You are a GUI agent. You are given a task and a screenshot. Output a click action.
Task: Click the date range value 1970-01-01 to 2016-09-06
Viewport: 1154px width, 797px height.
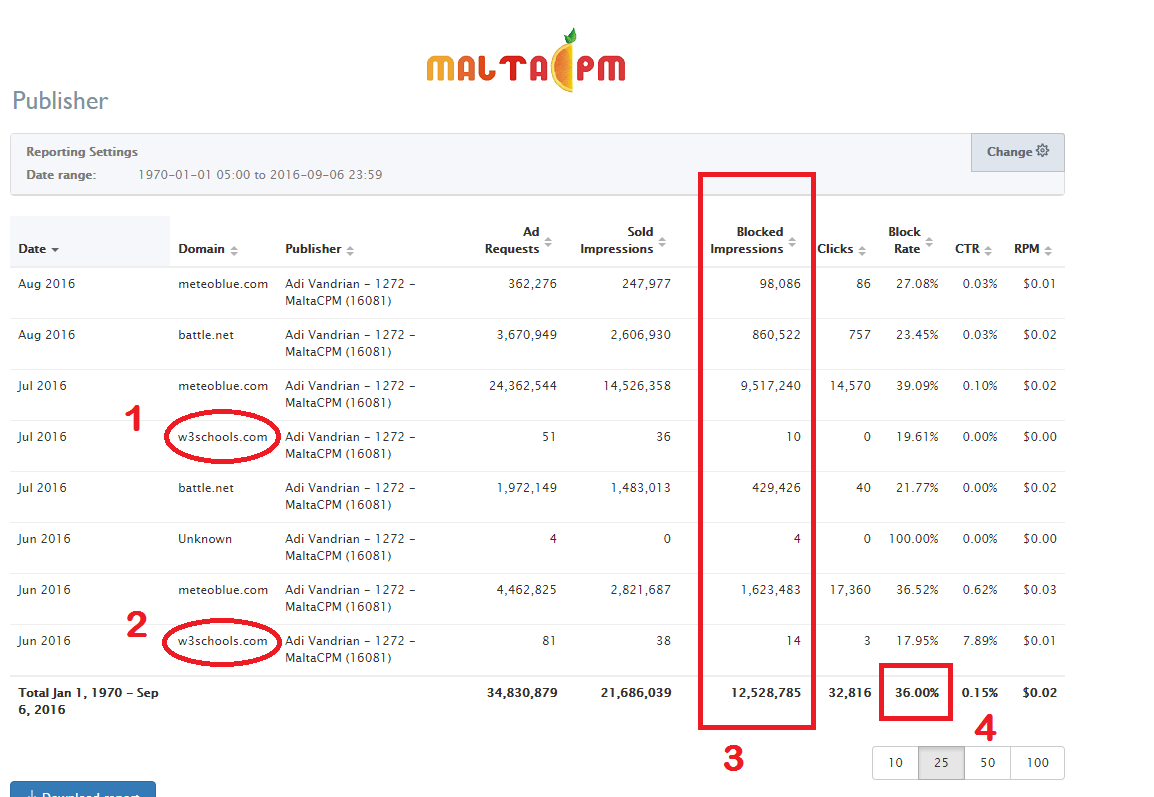(x=261, y=175)
